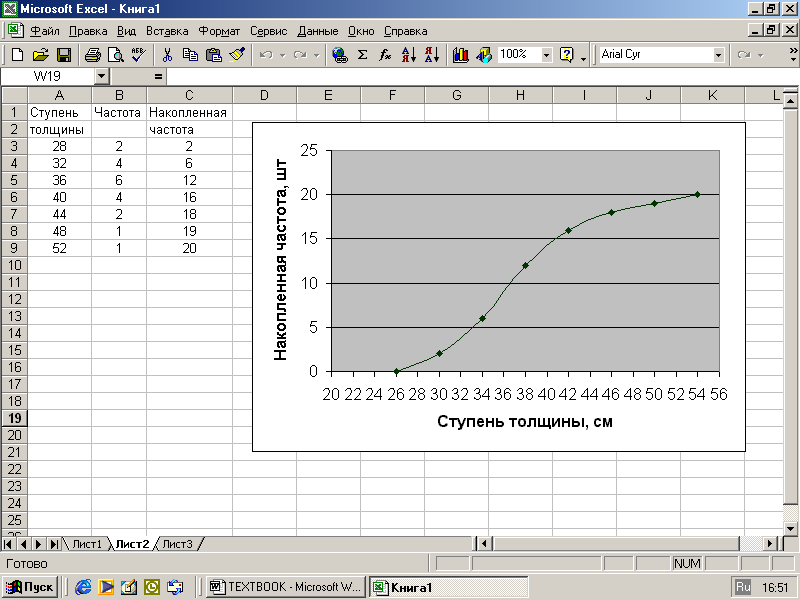Click the Edit Formula equals button
The height and width of the screenshot is (600, 800).
click(158, 77)
